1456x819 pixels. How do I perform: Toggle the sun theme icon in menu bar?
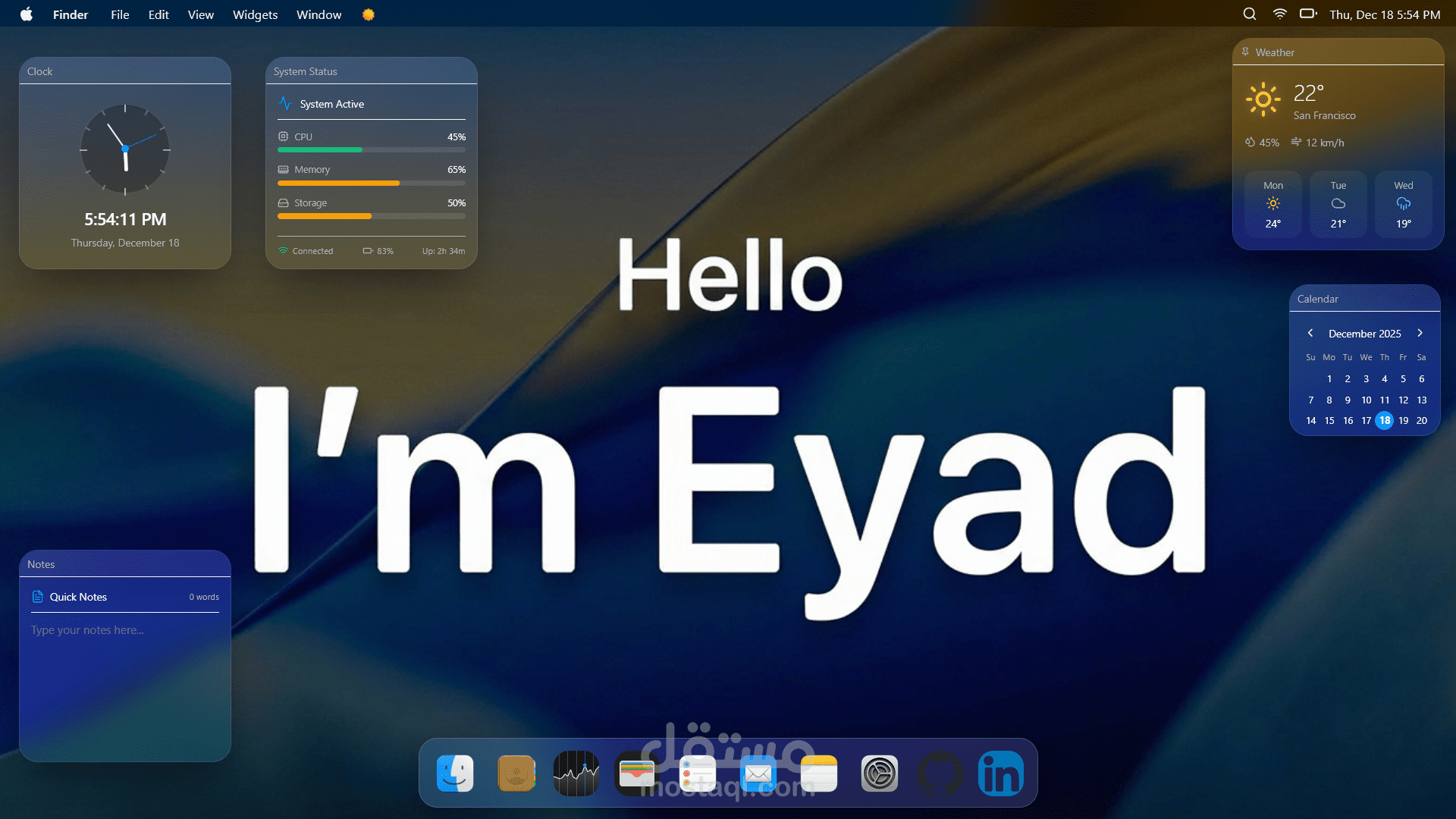[x=369, y=14]
